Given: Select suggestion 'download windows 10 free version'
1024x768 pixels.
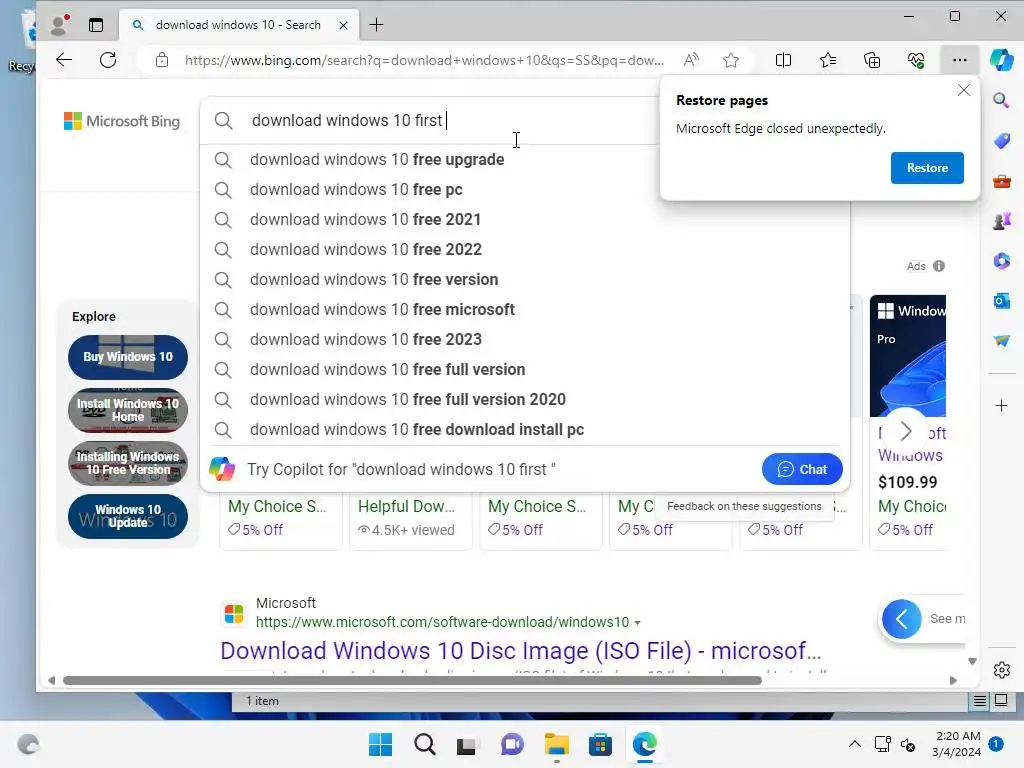Looking at the screenshot, I should (x=525, y=280).
